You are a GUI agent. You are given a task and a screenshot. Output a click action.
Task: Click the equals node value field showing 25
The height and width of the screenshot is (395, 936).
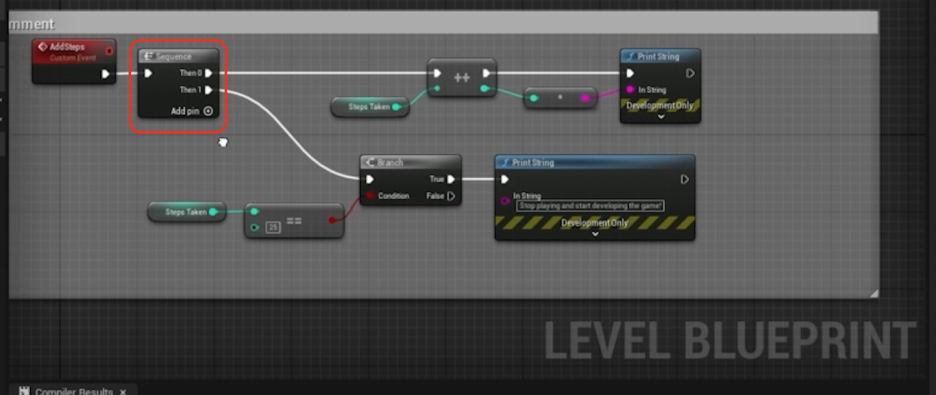(x=273, y=227)
